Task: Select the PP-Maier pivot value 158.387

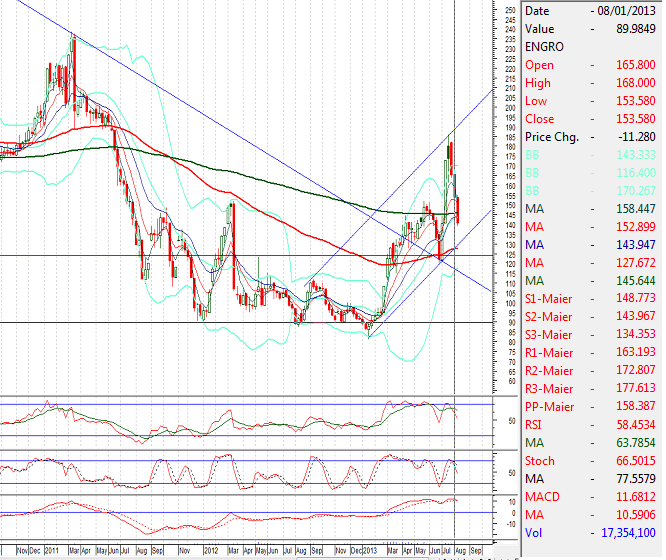Action: [x=639, y=407]
